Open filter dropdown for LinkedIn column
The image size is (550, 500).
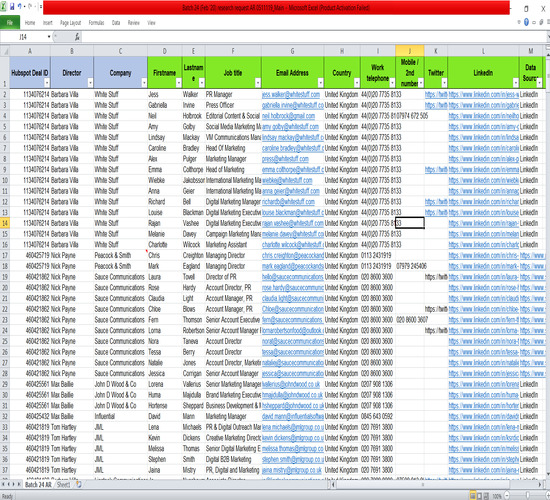pyautogui.click(x=516, y=83)
